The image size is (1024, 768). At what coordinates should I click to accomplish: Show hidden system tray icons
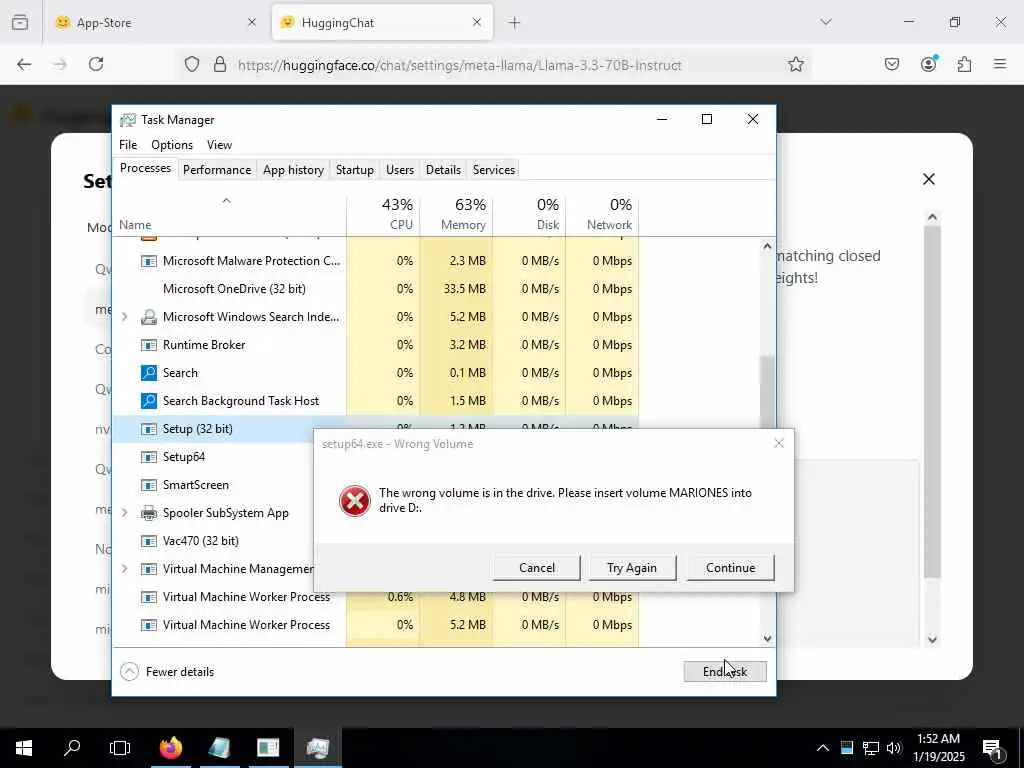point(823,748)
